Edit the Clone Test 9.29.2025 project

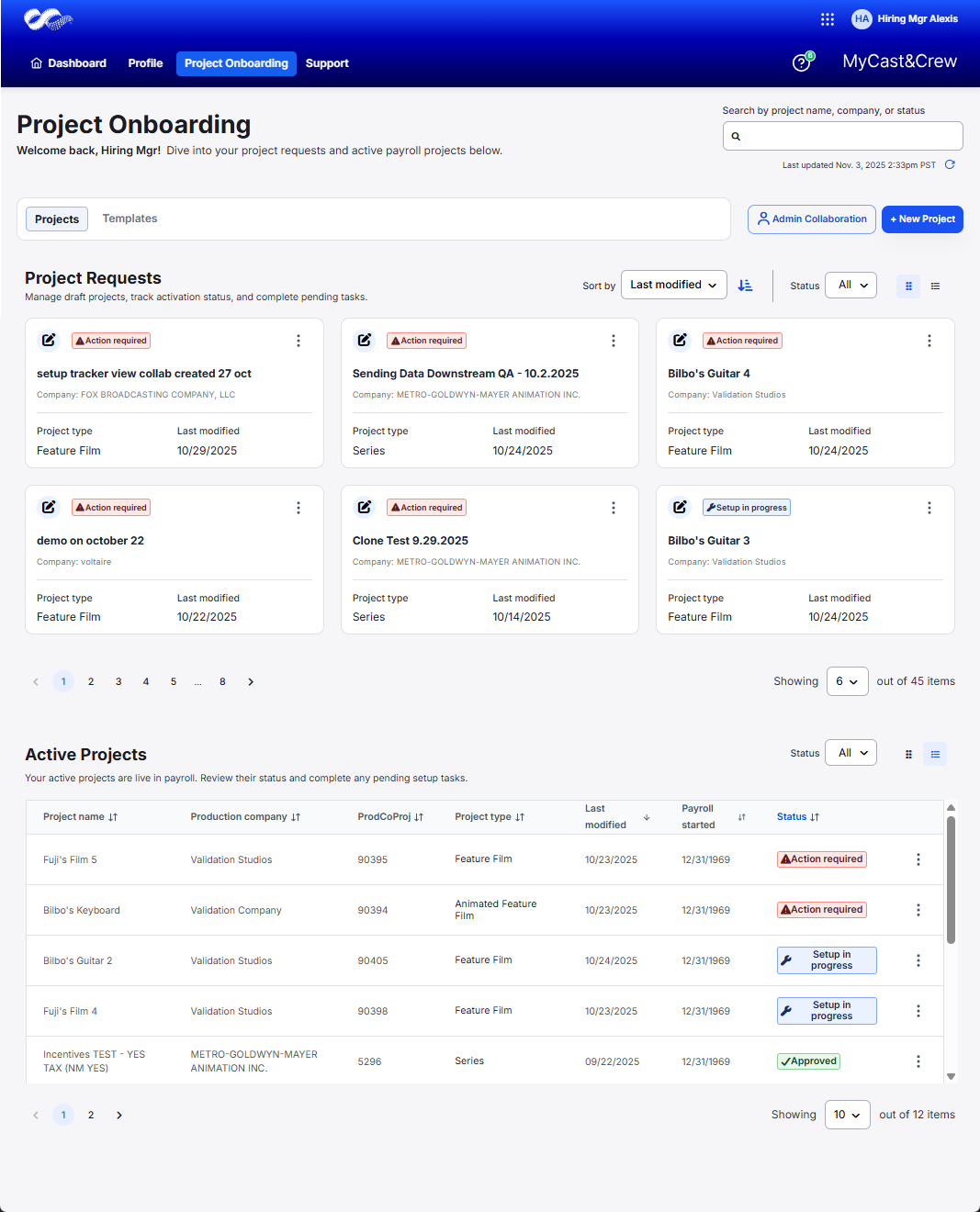coord(365,508)
